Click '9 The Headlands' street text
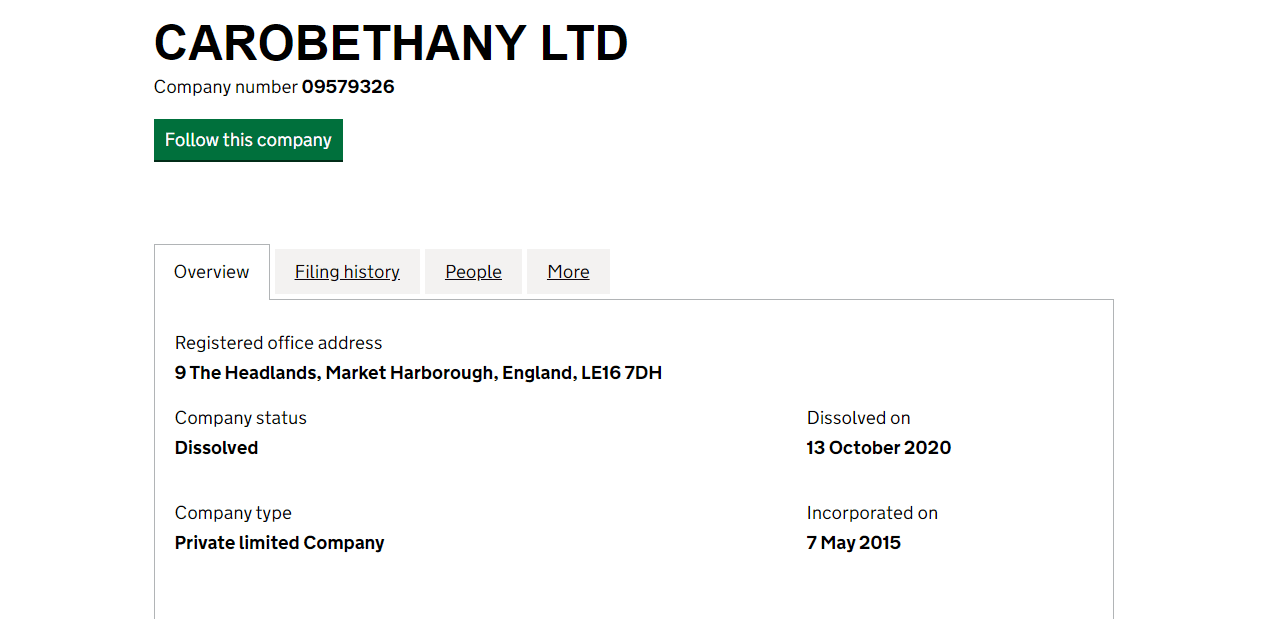 [247, 373]
